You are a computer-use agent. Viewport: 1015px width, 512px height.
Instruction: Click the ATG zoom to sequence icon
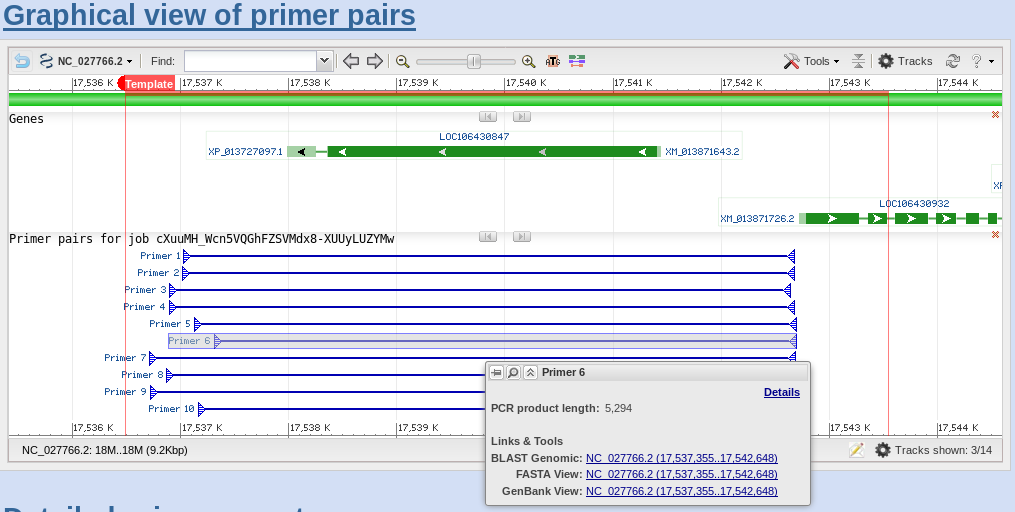pyautogui.click(x=553, y=61)
